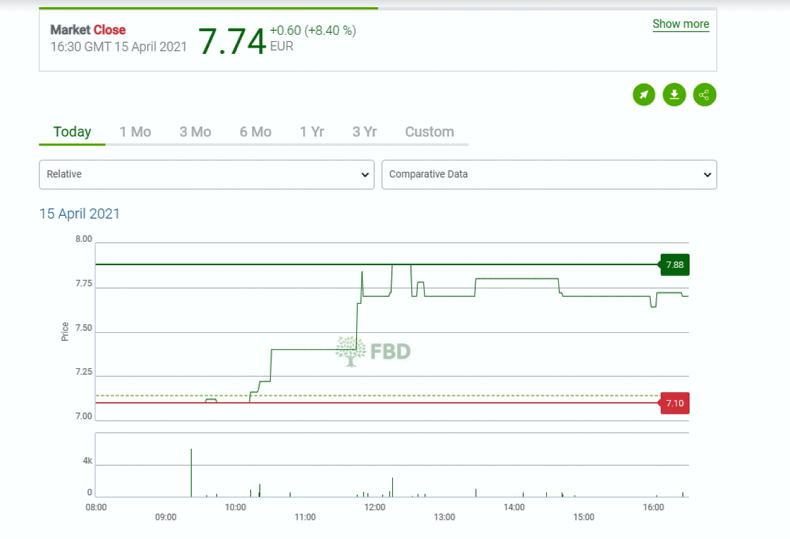The image size is (790, 539).
Task: Open the Custom date range tab
Action: (429, 132)
